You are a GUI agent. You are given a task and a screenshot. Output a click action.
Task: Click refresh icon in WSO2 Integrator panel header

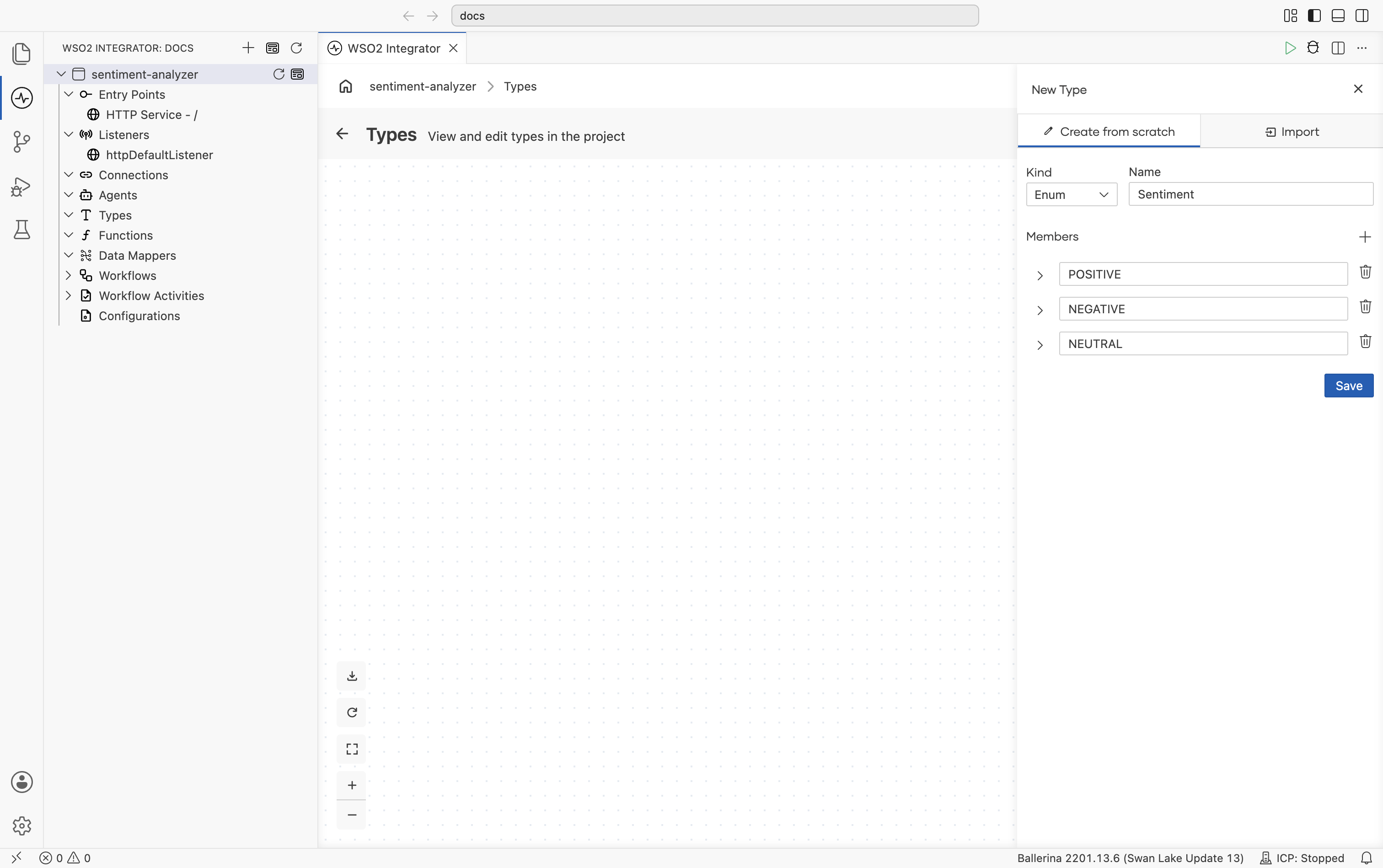point(296,48)
